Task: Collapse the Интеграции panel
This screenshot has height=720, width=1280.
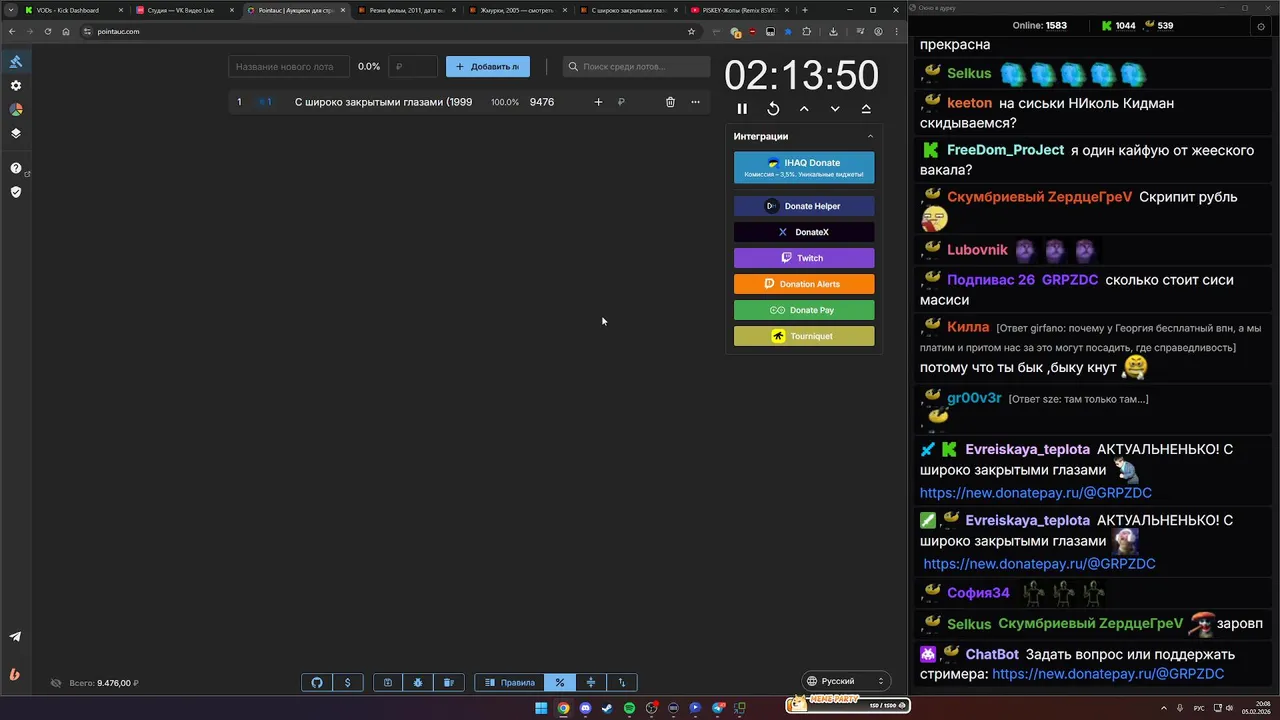Action: pos(870,136)
